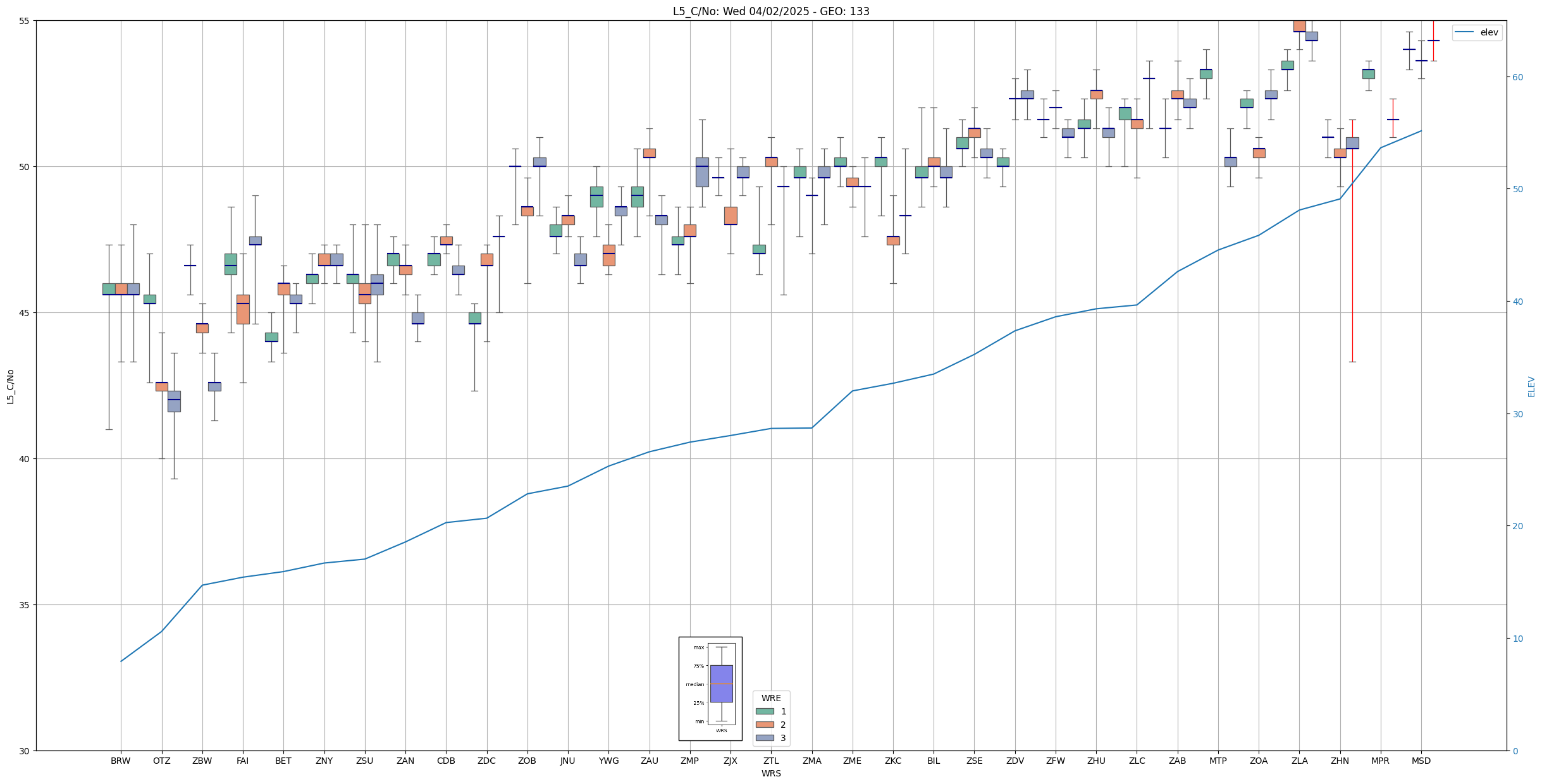1542x784 pixels.
Task: Click the ZHN x-axis tick label
Action: [1340, 761]
